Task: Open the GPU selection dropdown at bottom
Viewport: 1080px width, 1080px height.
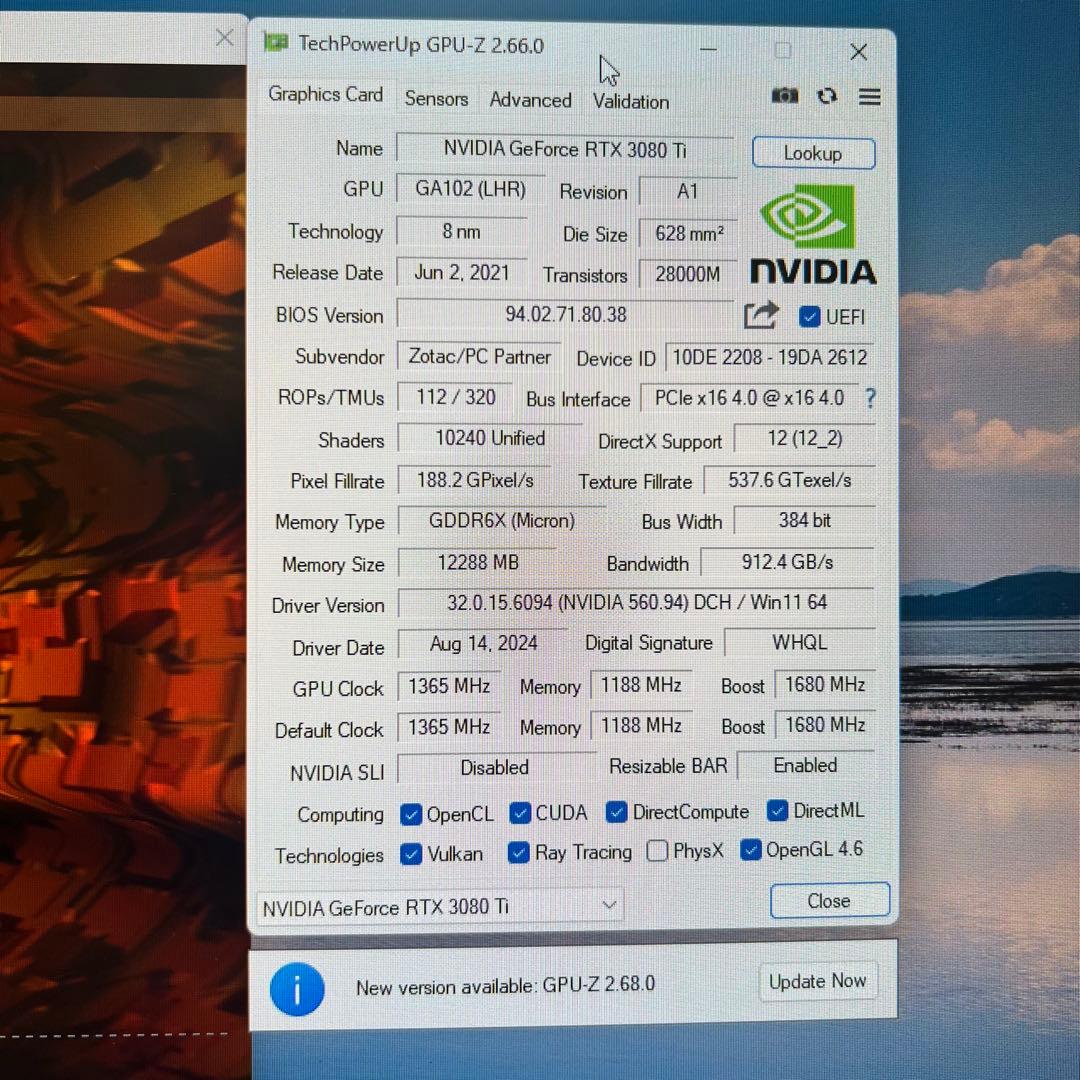Action: tap(608, 905)
